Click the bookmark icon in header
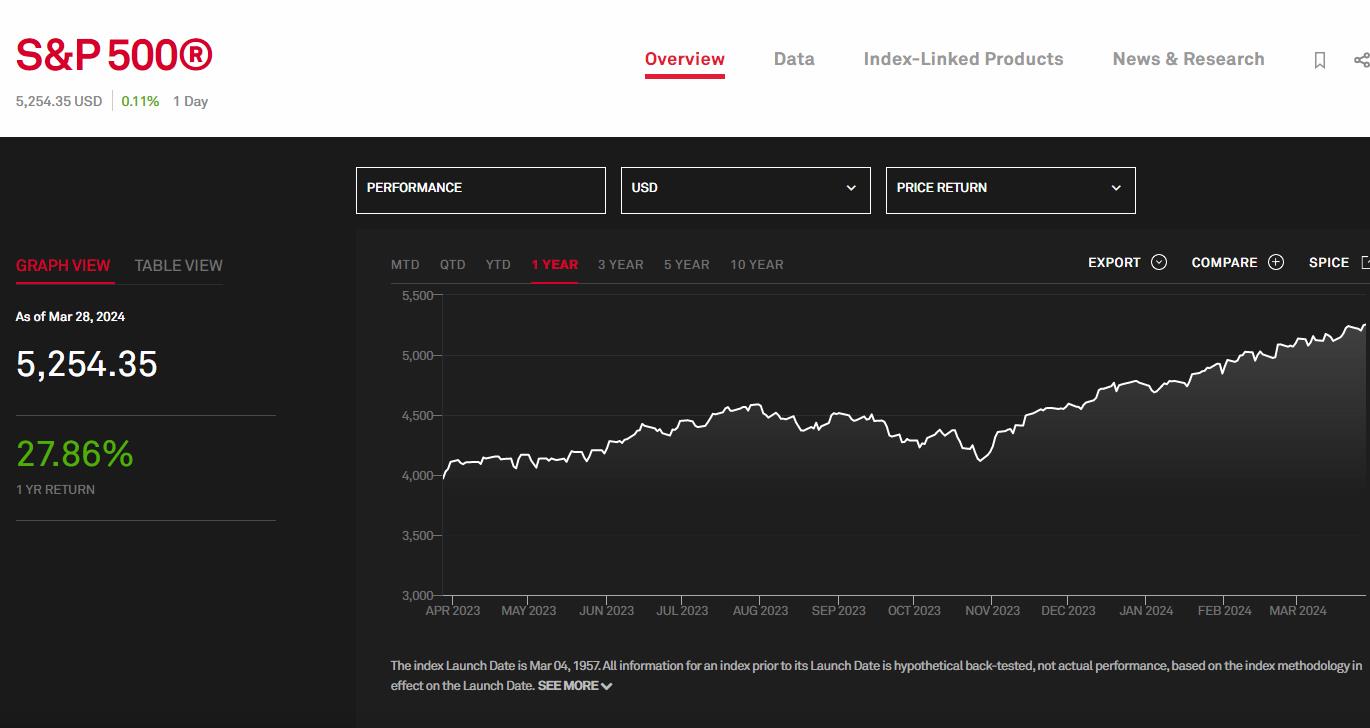Screen dimensions: 1370x728 1319,61
